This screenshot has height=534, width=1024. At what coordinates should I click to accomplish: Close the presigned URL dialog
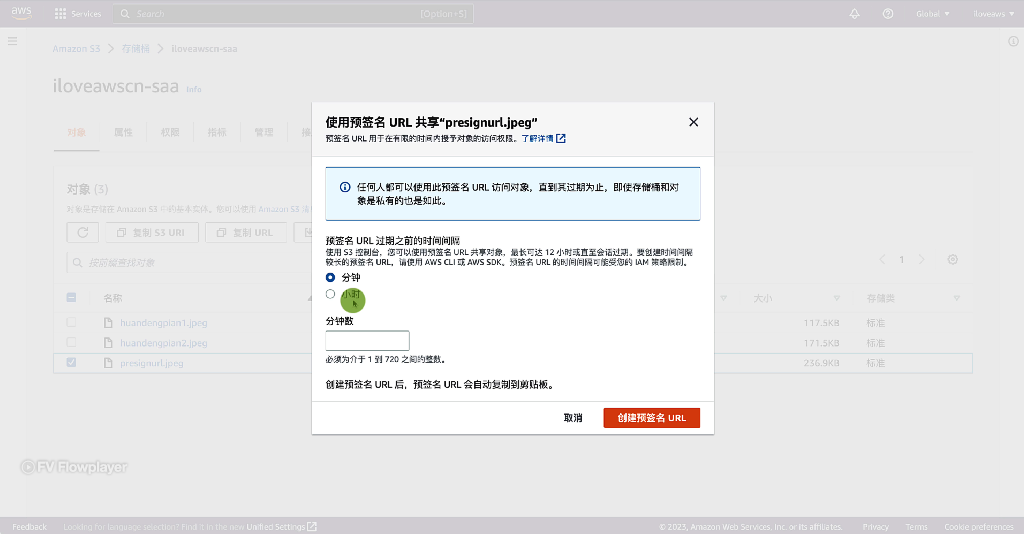pos(694,122)
